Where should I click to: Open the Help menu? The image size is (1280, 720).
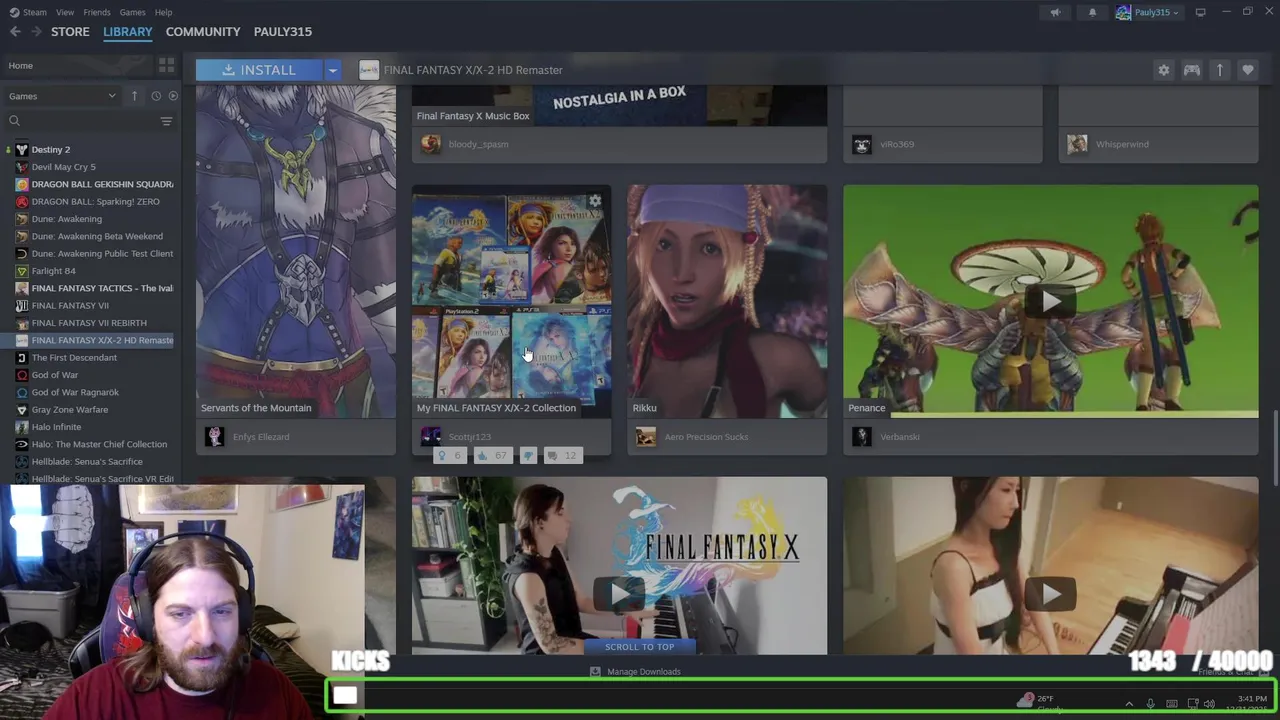pyautogui.click(x=163, y=12)
